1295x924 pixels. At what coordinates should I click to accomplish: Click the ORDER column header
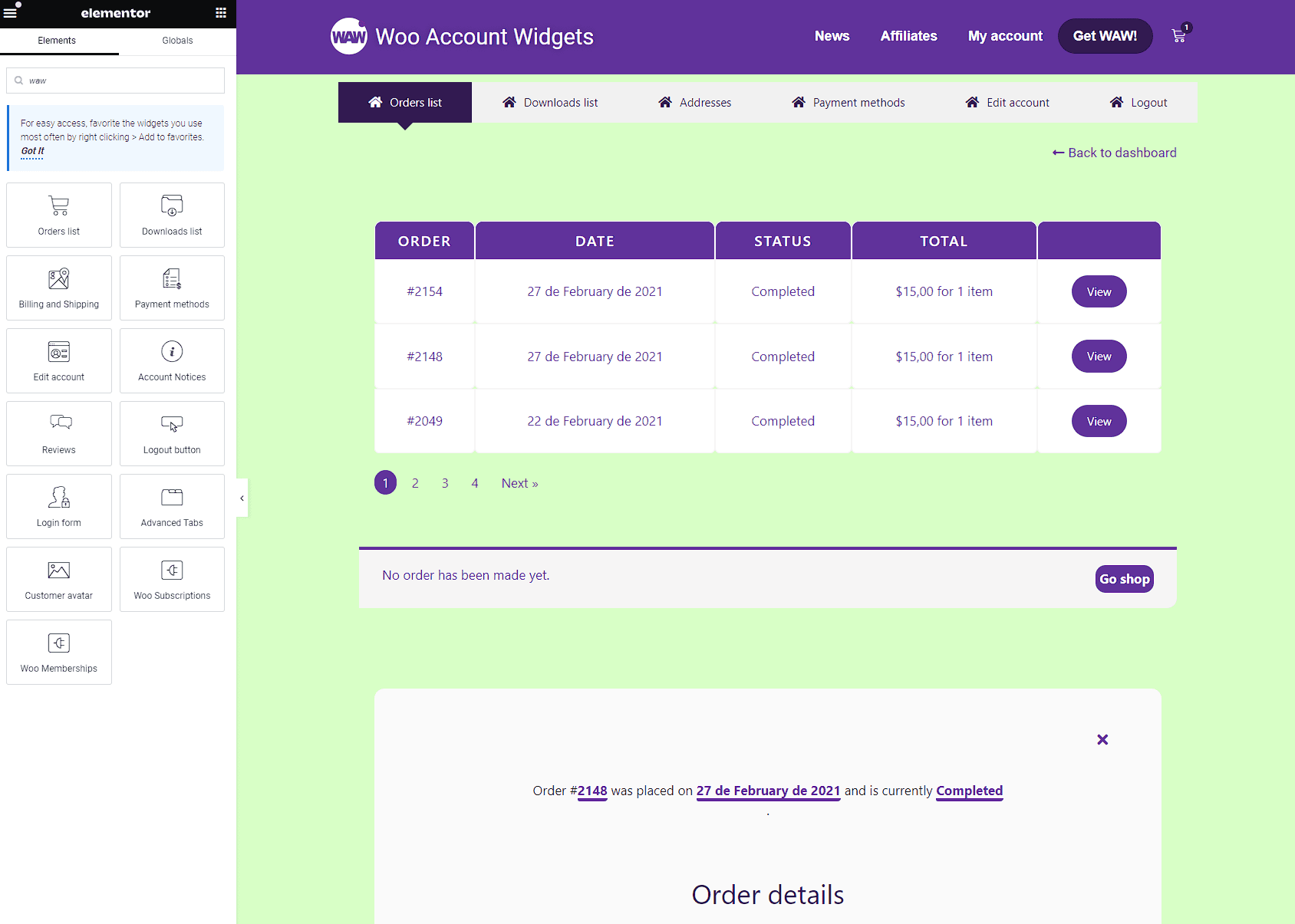pos(424,241)
